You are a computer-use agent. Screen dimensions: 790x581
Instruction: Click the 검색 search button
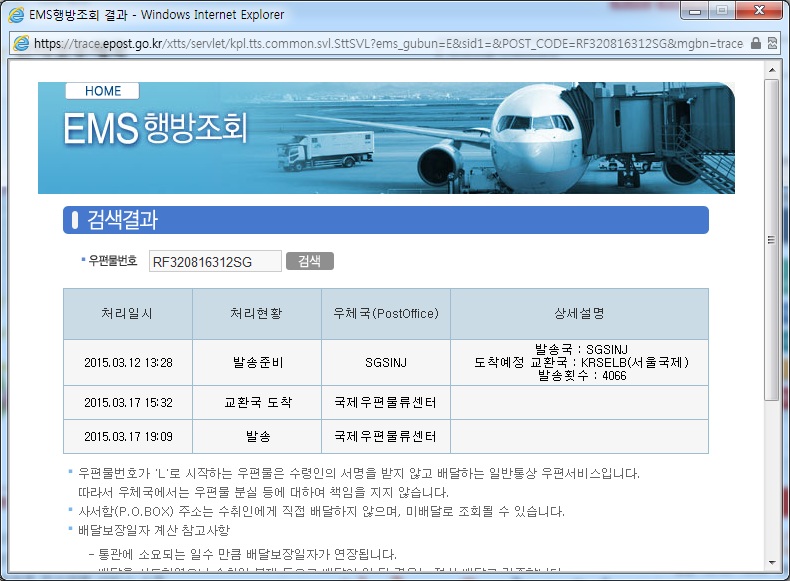pos(309,261)
